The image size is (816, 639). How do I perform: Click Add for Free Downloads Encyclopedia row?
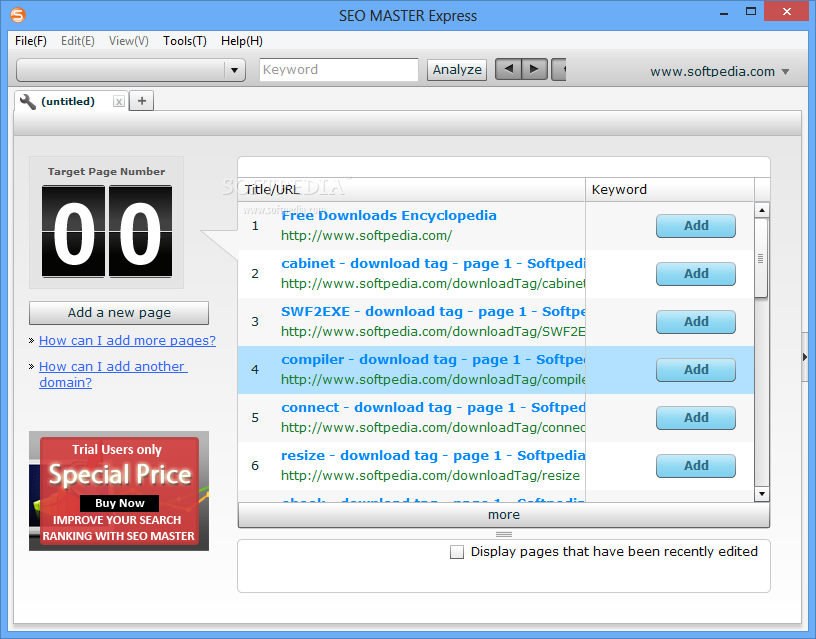coord(696,226)
